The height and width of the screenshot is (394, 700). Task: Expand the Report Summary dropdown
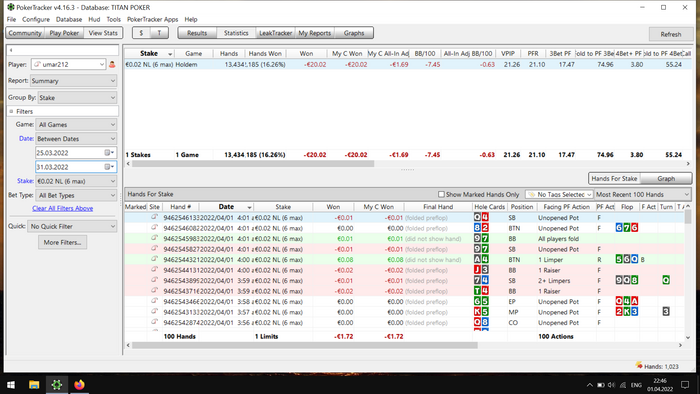tap(74, 81)
